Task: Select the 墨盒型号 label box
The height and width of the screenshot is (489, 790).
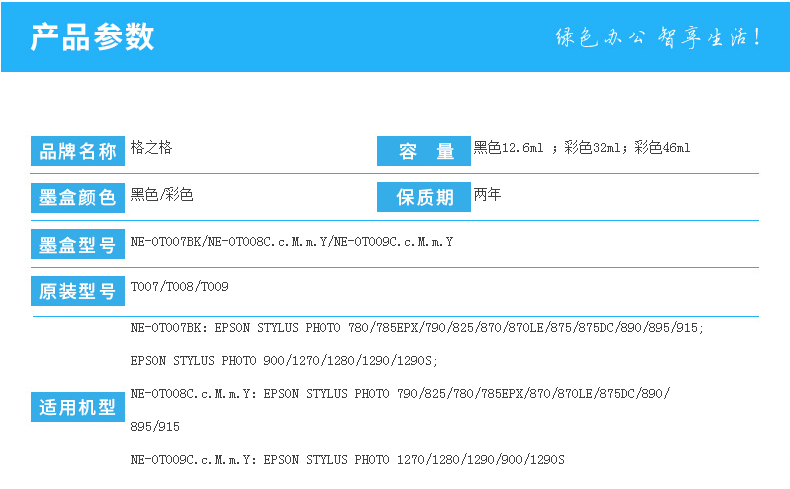Action: [x=78, y=244]
